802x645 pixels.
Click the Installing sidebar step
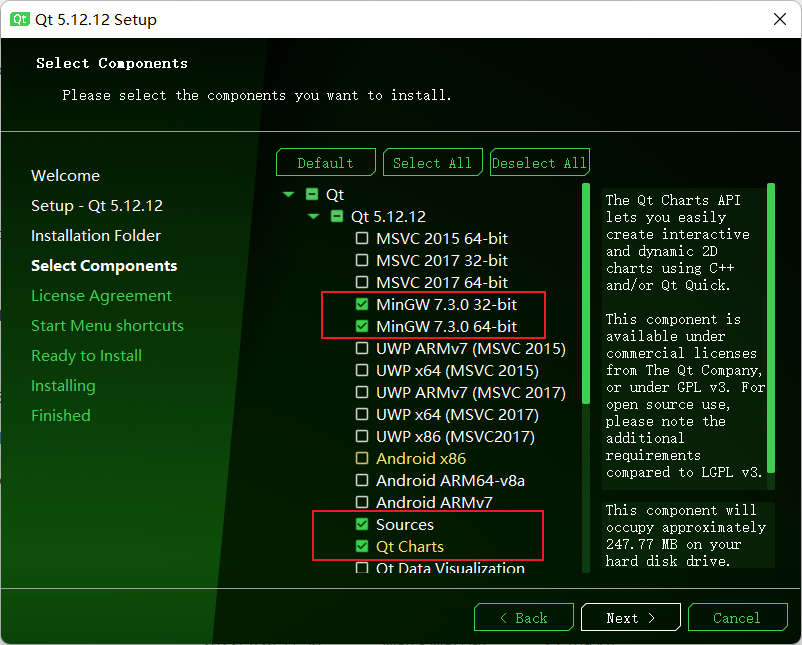point(63,385)
